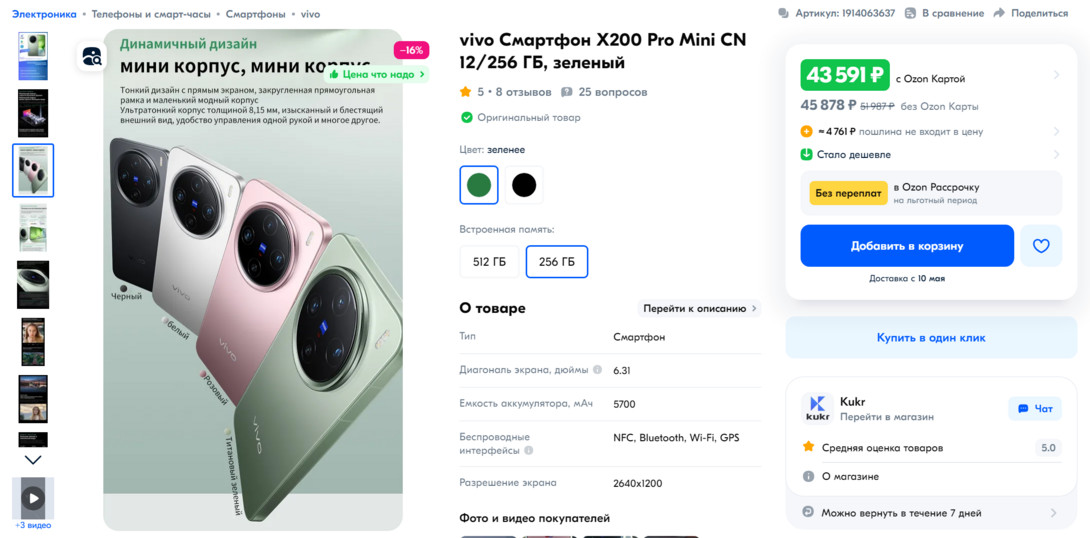Select 256 ГБ storage option
This screenshot has width=1090, height=538.
[556, 262]
